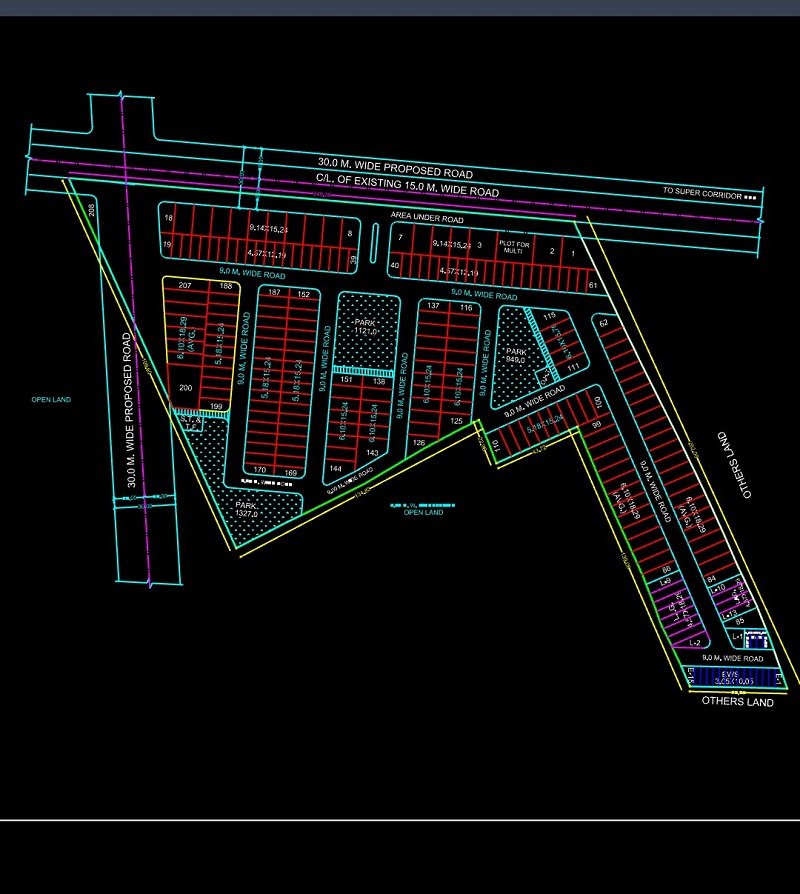
Task: Select the 'PLOT FOR MULTI' label
Action: click(516, 248)
